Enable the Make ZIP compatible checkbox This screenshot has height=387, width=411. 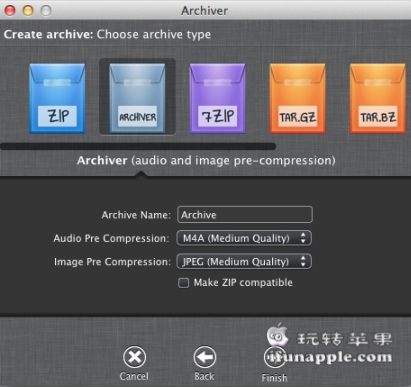pos(183,283)
